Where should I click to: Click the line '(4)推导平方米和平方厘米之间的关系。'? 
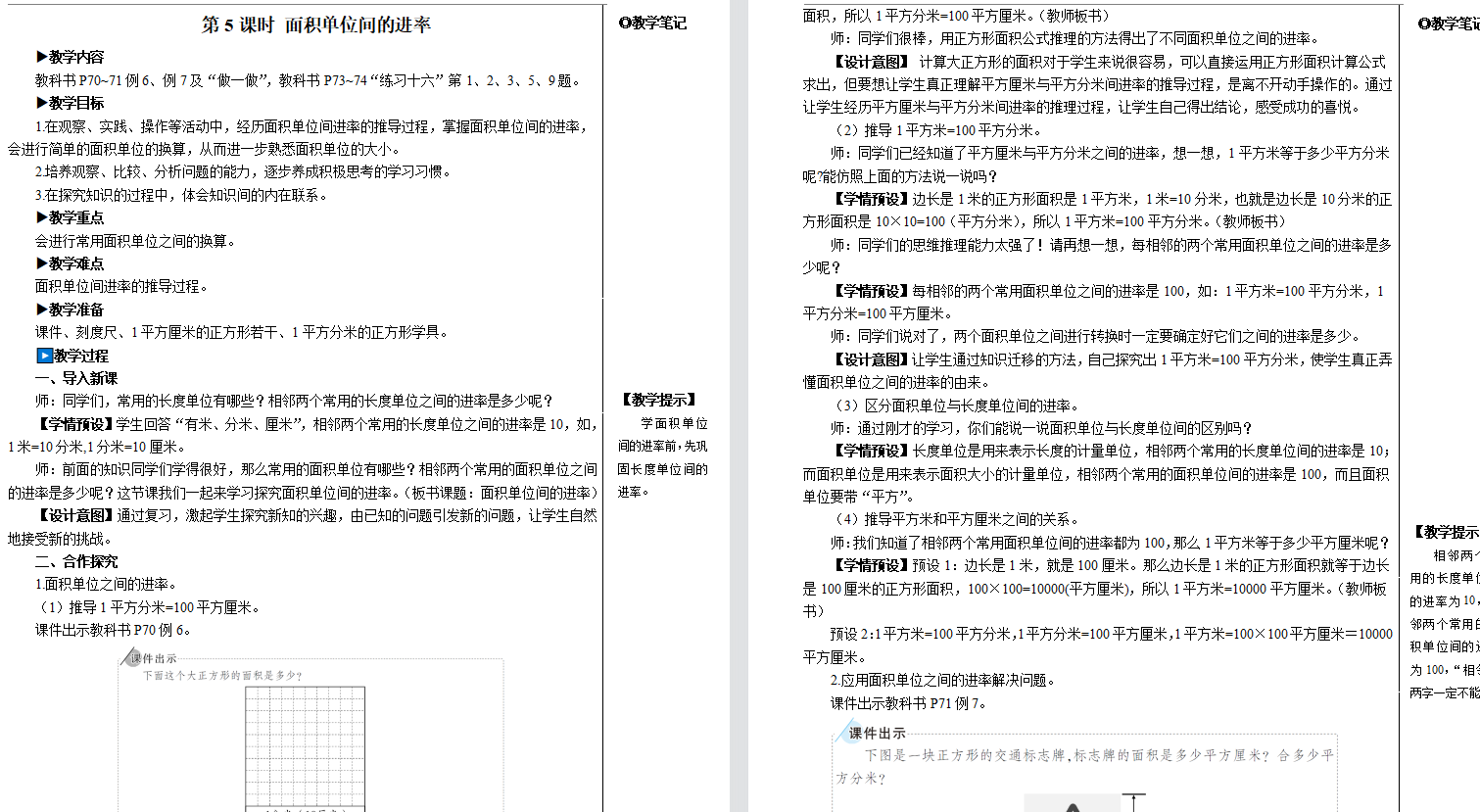point(956,520)
